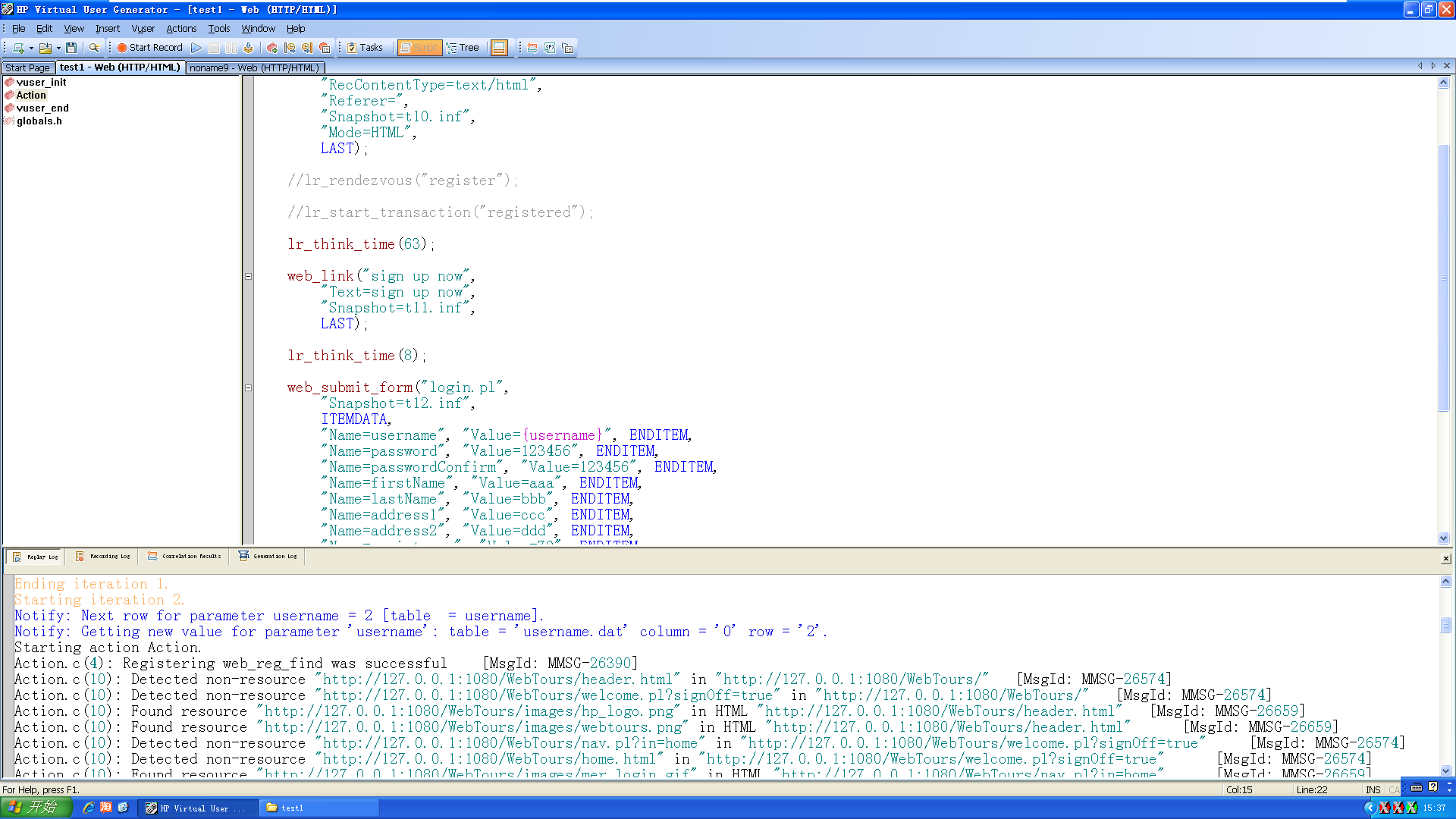Open the View menu

tap(74, 29)
